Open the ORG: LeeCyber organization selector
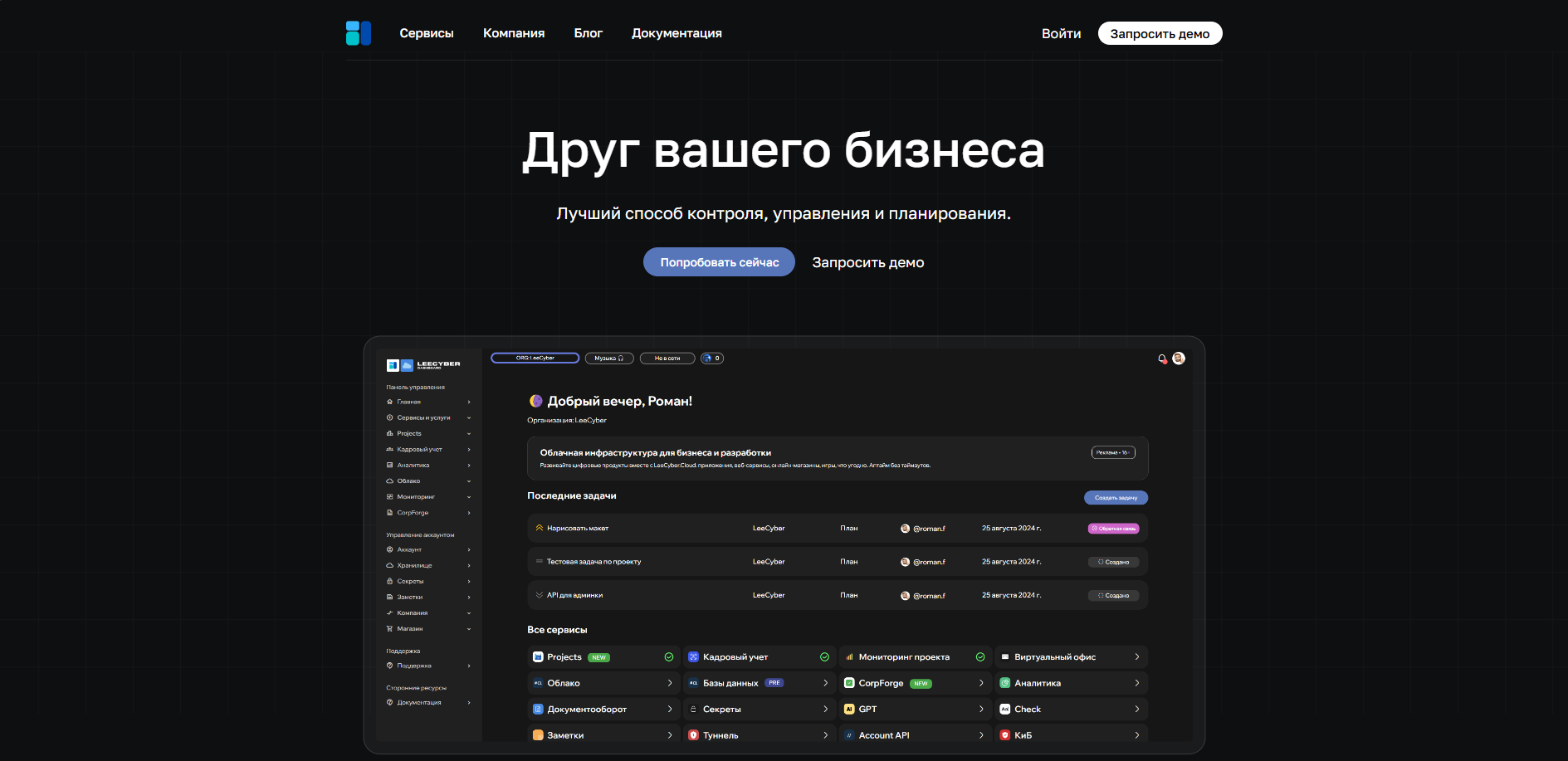Image resolution: width=1568 pixels, height=761 pixels. click(x=535, y=359)
